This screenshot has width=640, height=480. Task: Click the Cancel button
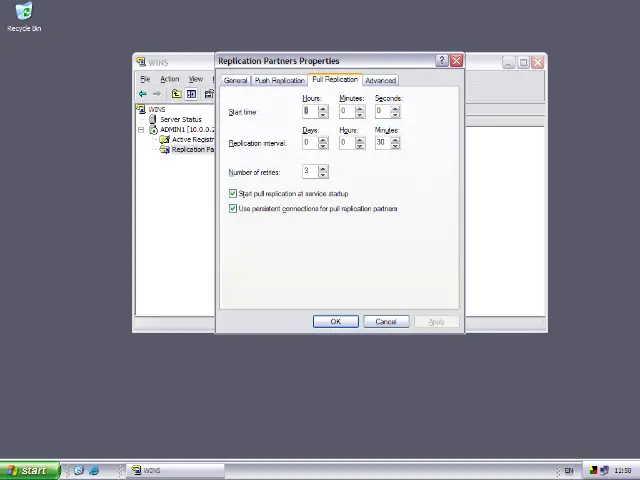[386, 321]
